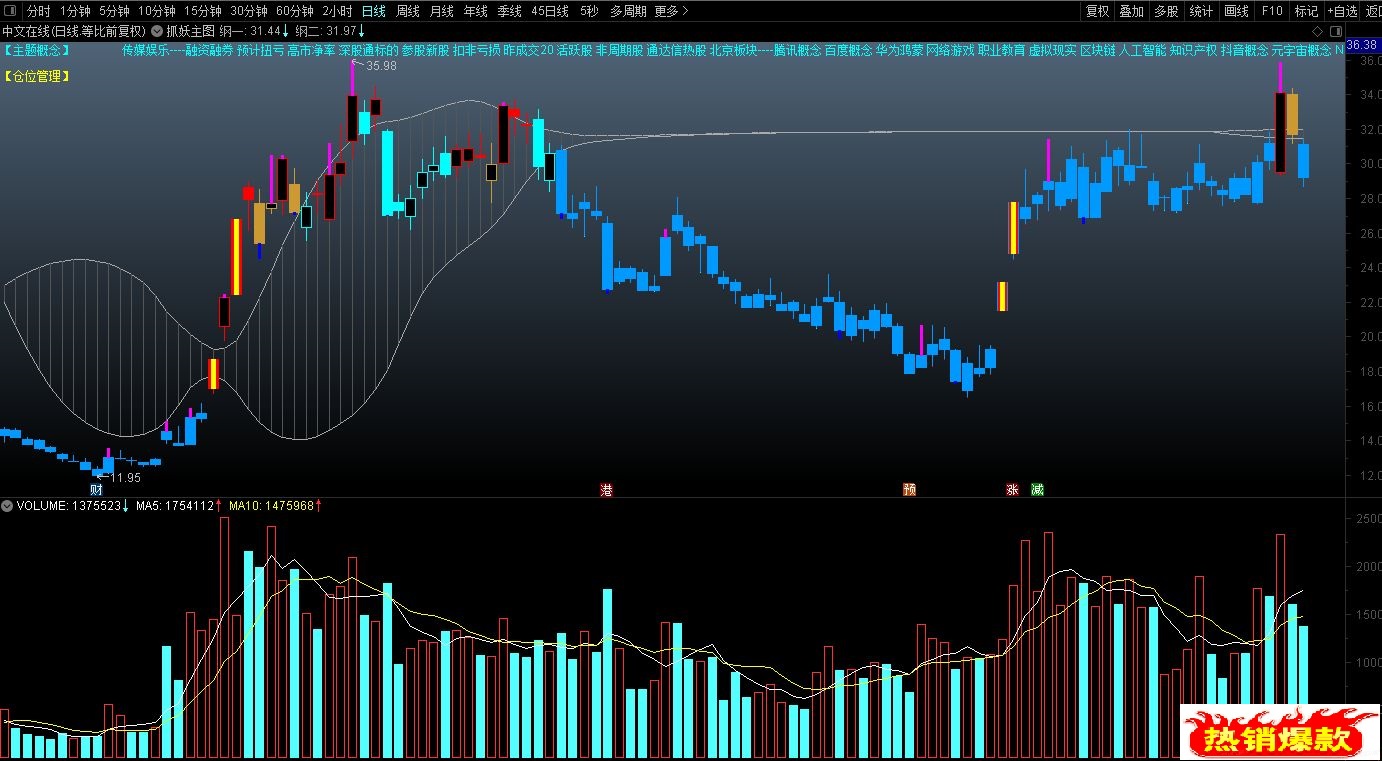Click the 百度概念 concept tag
This screenshot has height=761, width=1382.
848,49
